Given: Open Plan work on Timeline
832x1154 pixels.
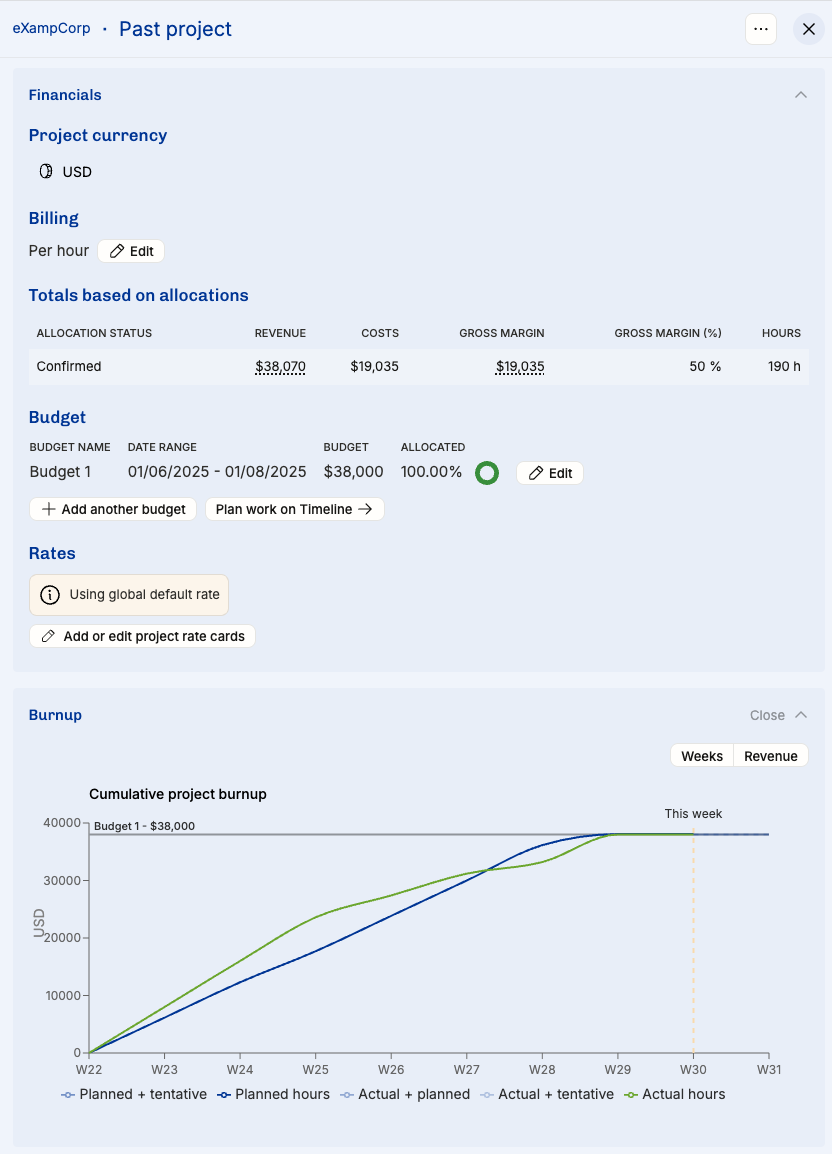Looking at the screenshot, I should (294, 509).
